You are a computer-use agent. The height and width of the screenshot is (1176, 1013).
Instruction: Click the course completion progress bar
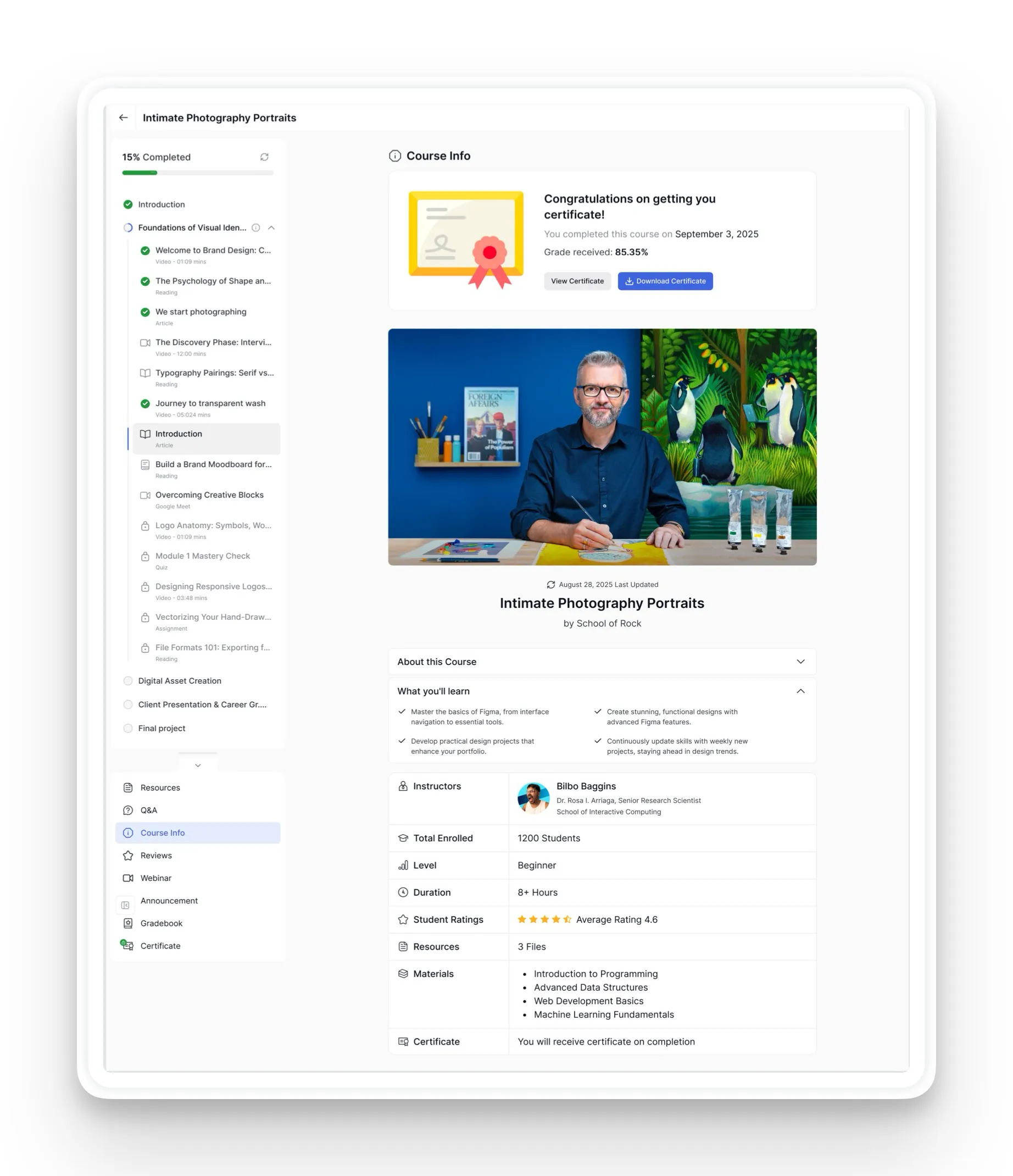198,173
